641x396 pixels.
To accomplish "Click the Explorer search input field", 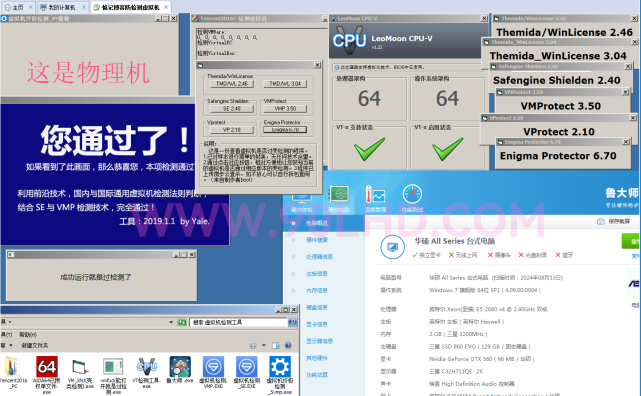I will click(x=239, y=322).
